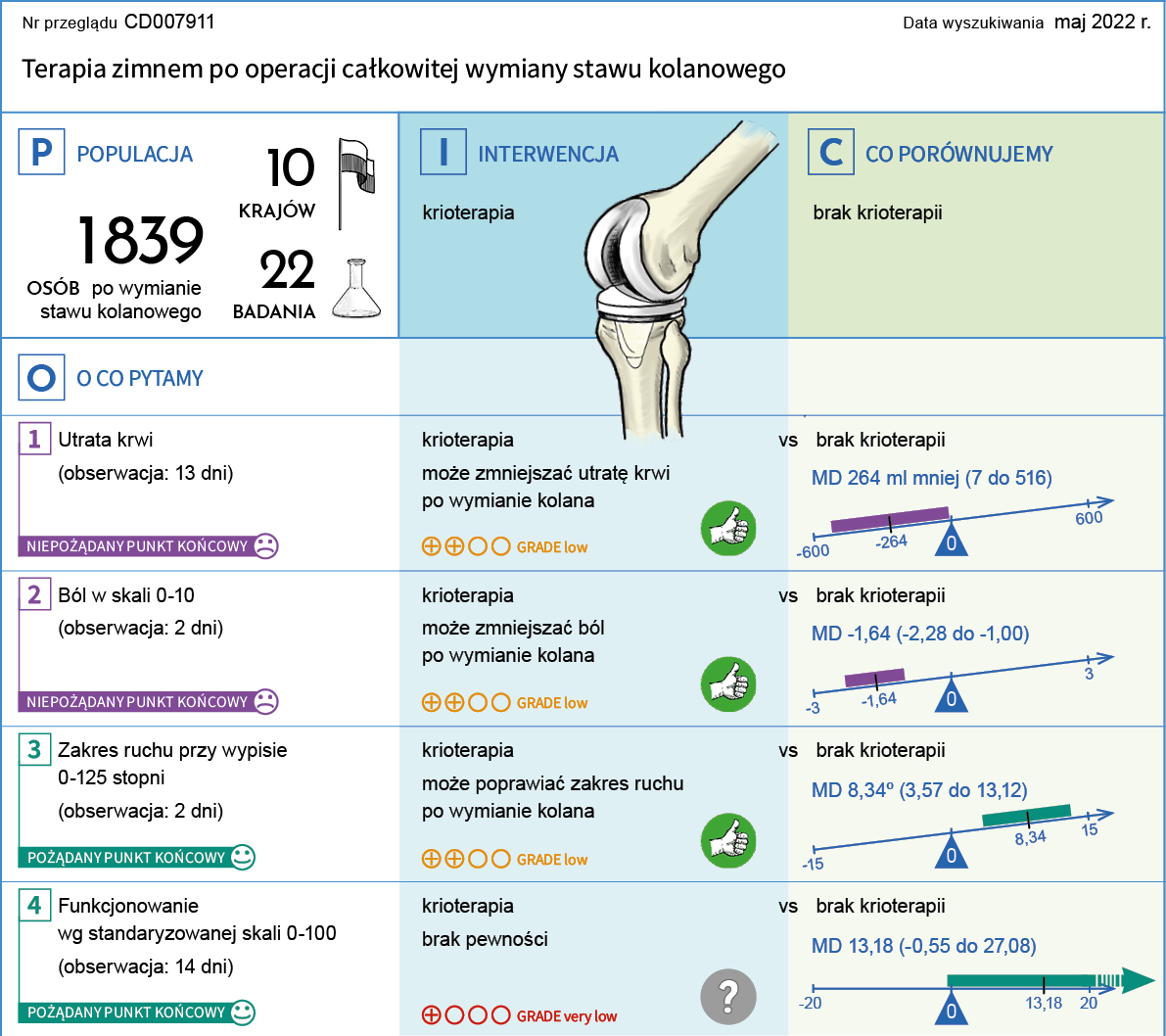Click the green thumbs-up icon for pain outcome

pyautogui.click(x=728, y=683)
